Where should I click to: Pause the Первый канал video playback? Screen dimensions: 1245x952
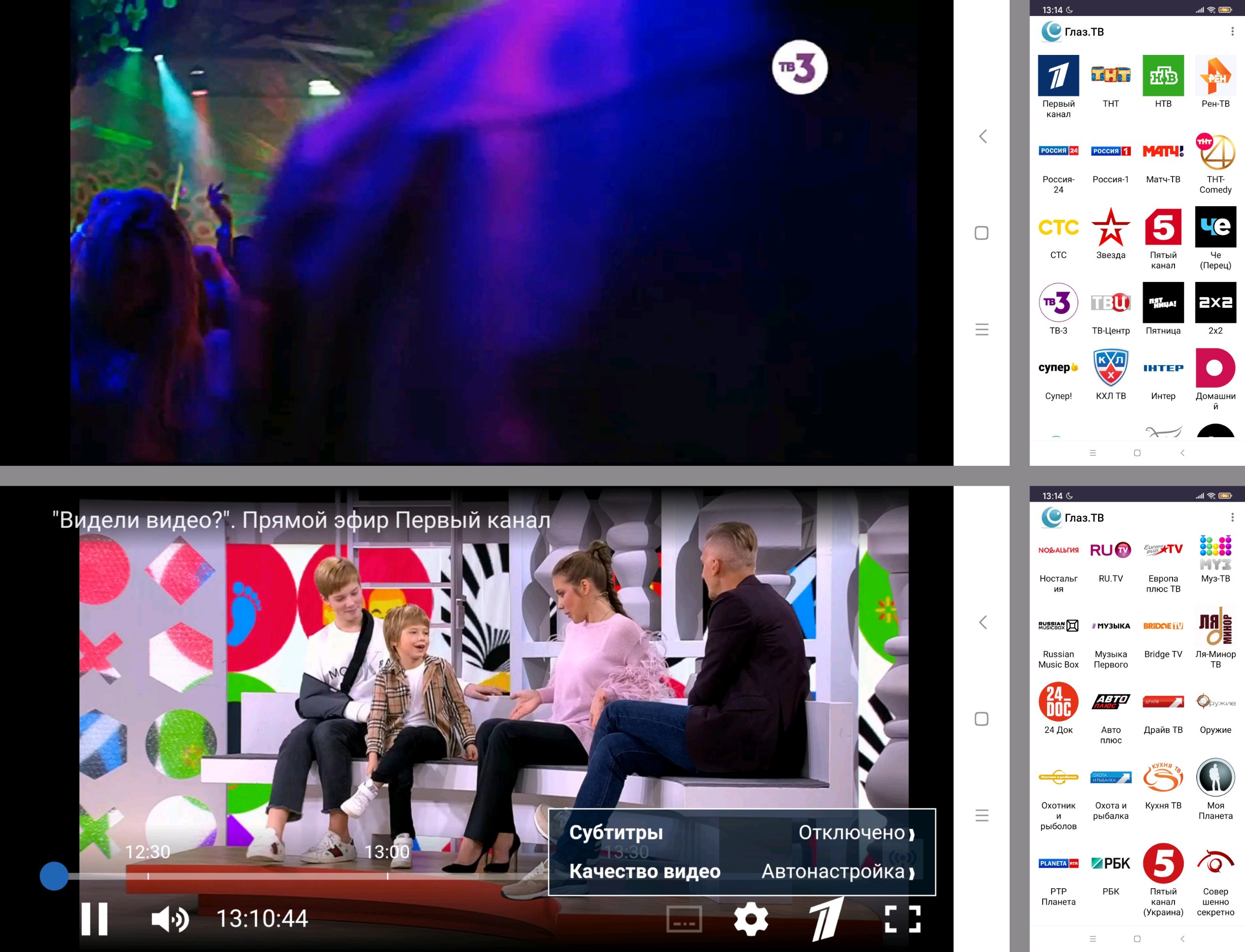click(94, 918)
